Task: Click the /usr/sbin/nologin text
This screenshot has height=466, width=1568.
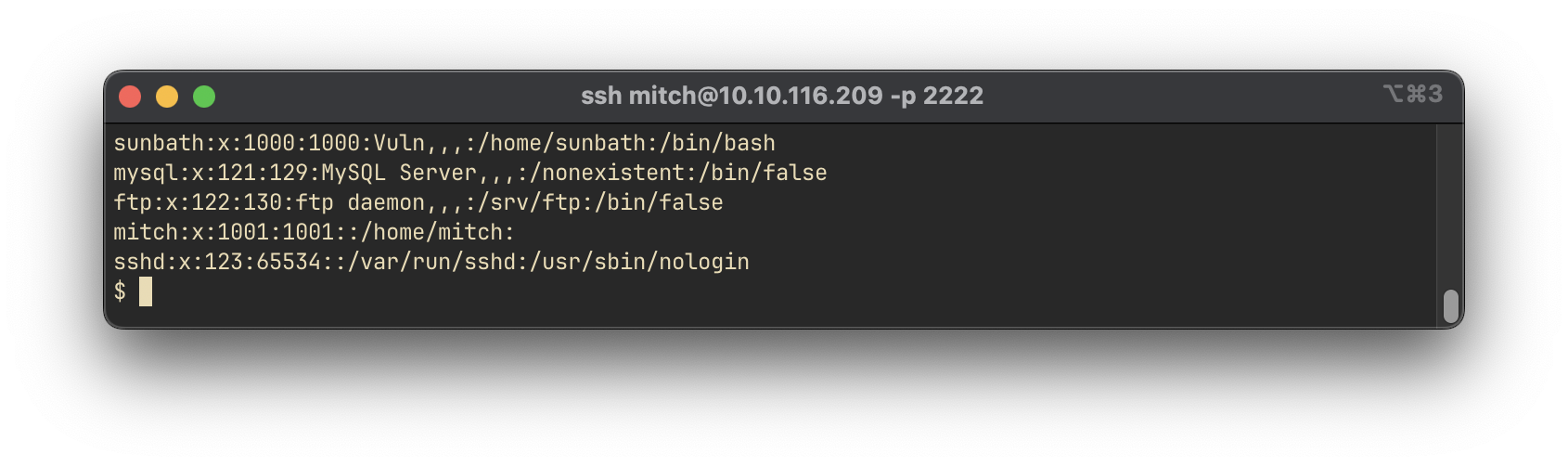Action: [x=639, y=262]
